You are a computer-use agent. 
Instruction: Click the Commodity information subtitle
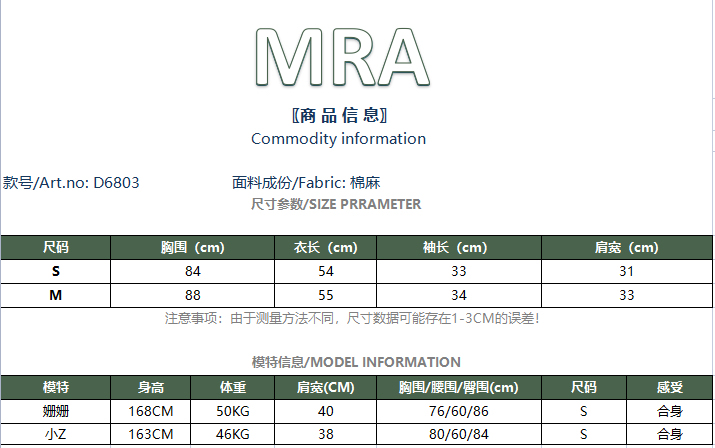[x=338, y=139]
